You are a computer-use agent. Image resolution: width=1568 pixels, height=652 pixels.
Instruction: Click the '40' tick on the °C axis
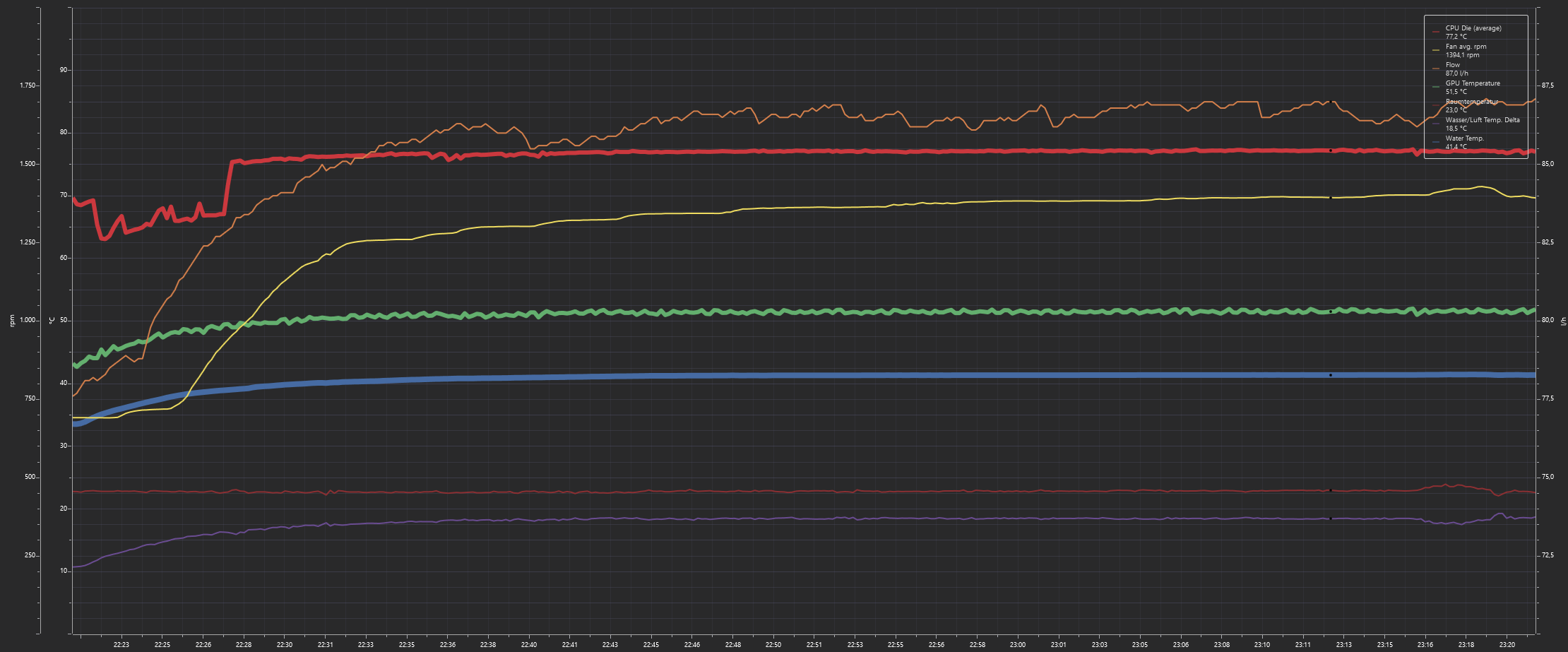64,384
